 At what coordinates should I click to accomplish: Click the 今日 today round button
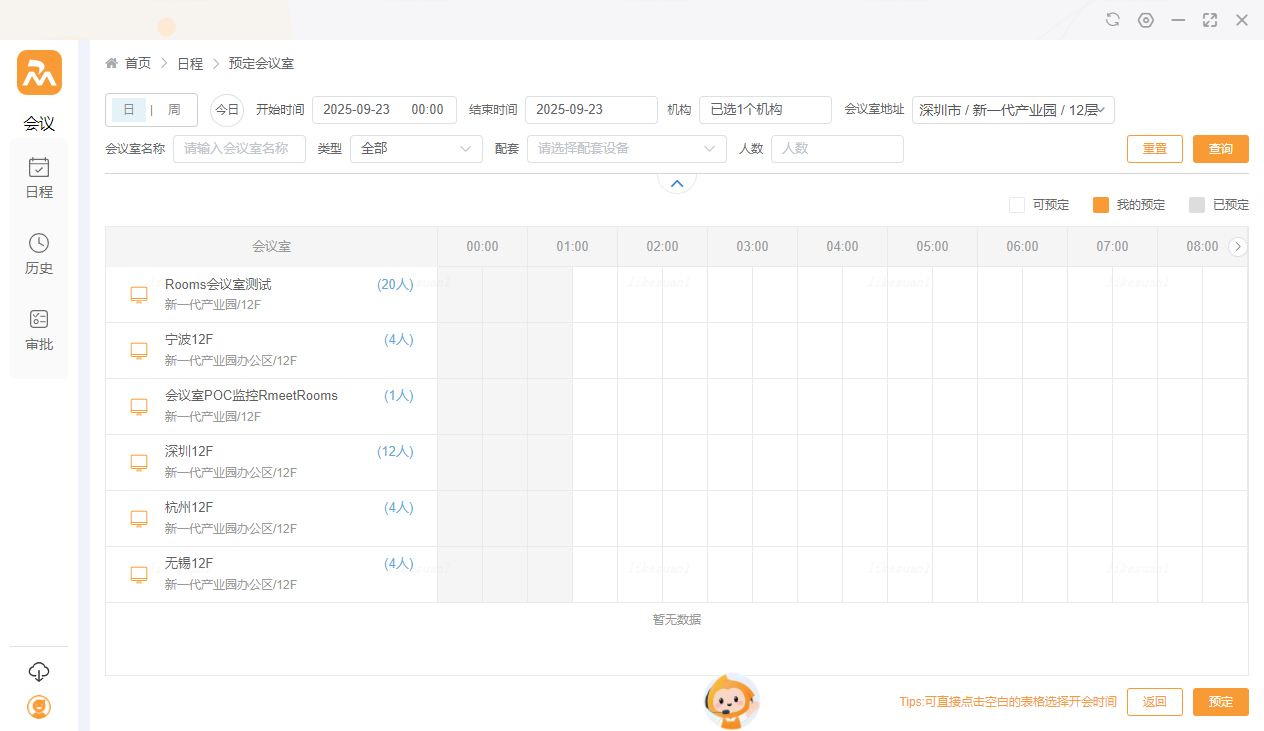click(227, 110)
